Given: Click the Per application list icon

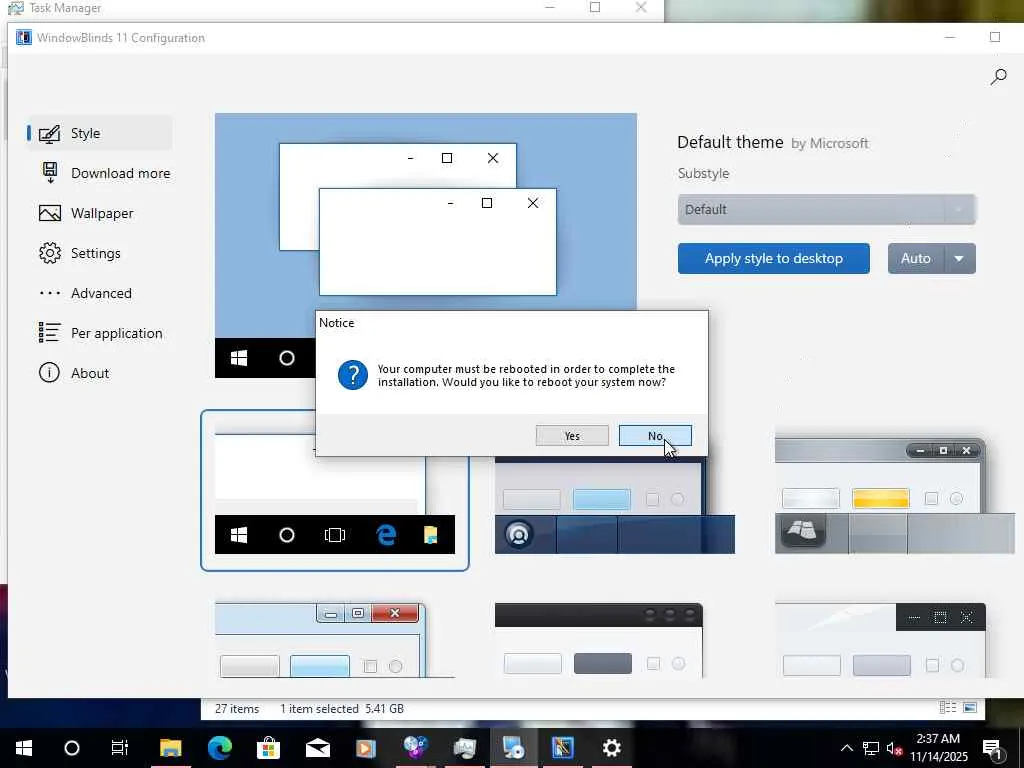Looking at the screenshot, I should [50, 333].
